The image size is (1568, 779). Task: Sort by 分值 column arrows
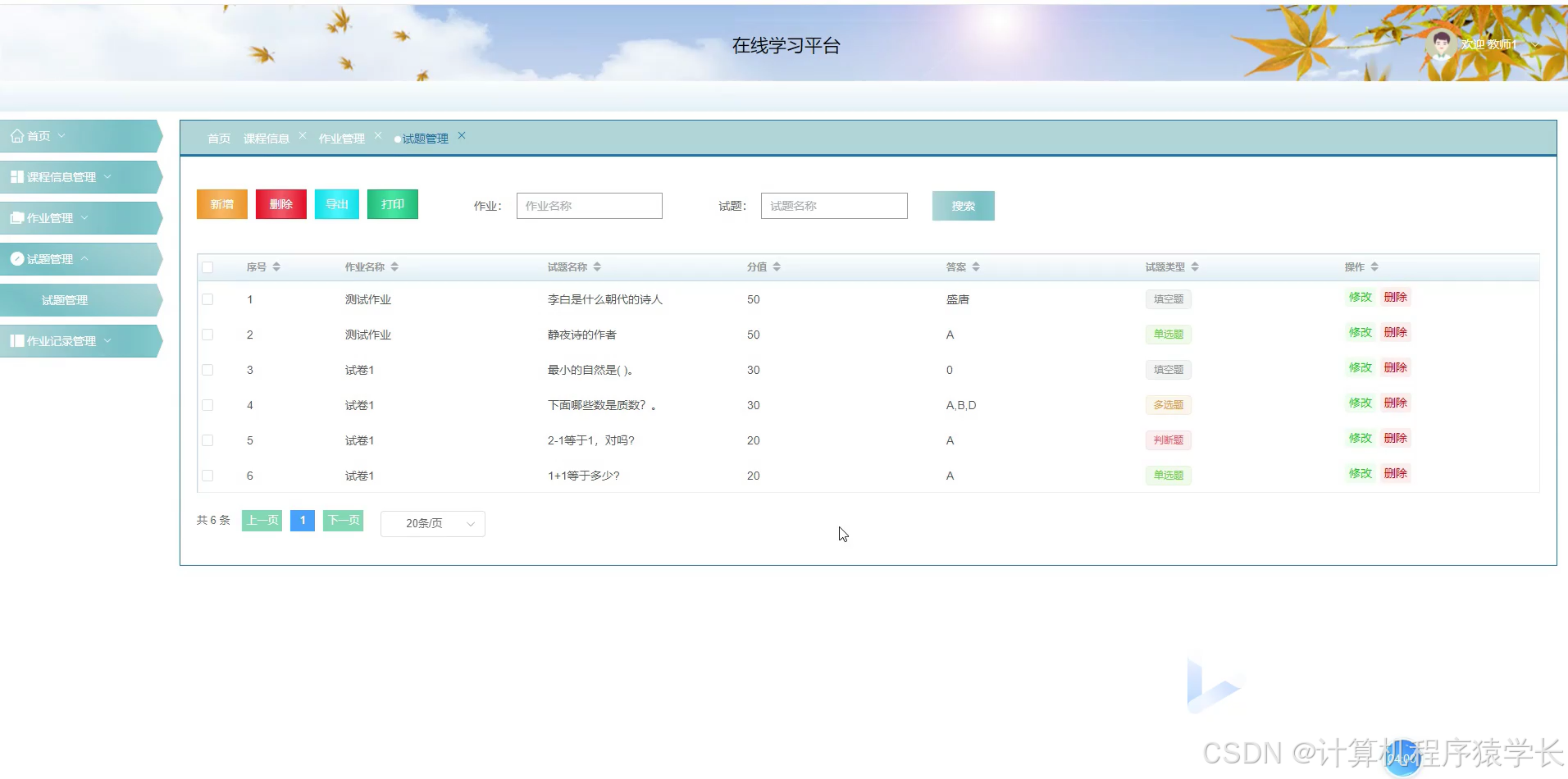pyautogui.click(x=777, y=267)
